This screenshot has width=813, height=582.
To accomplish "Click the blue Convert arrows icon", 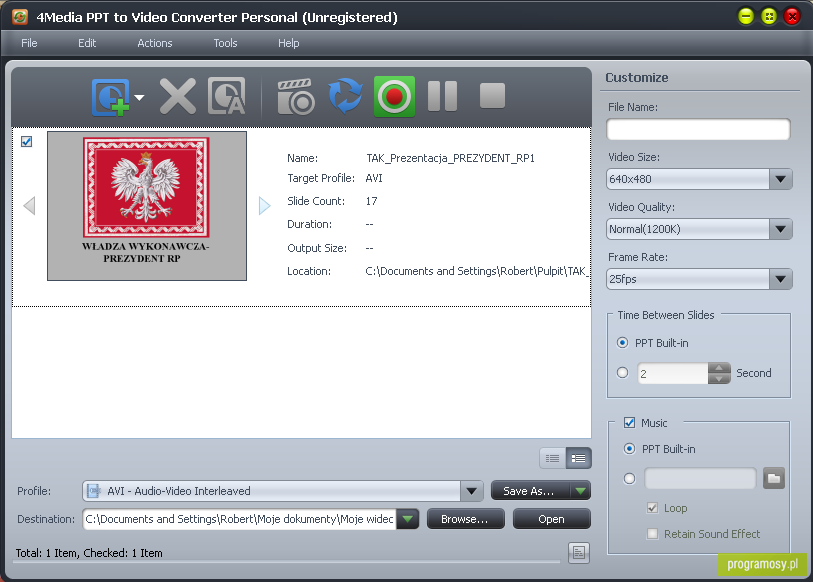I will coord(345,96).
